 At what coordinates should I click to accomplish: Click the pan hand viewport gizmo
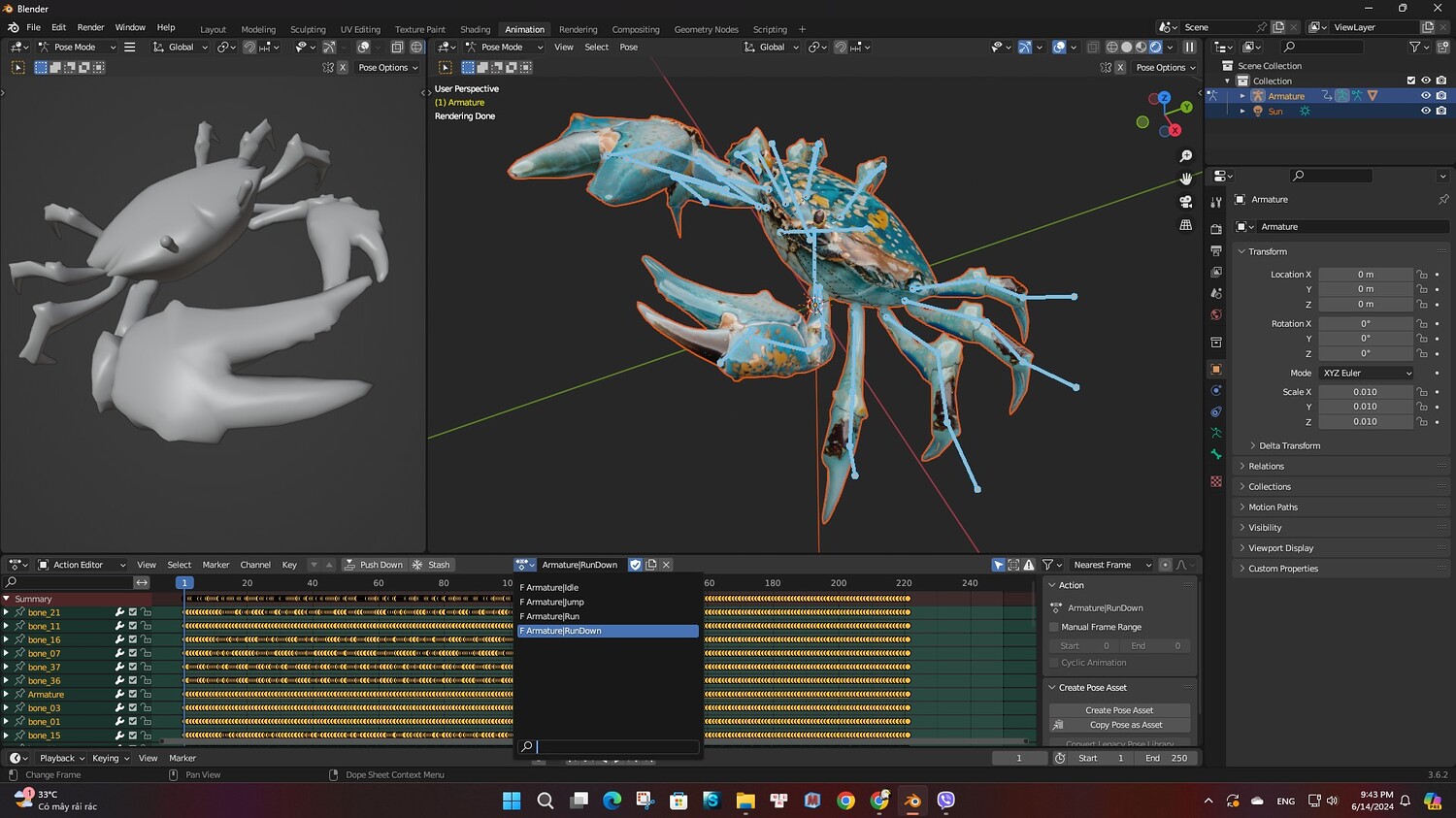click(x=1185, y=179)
